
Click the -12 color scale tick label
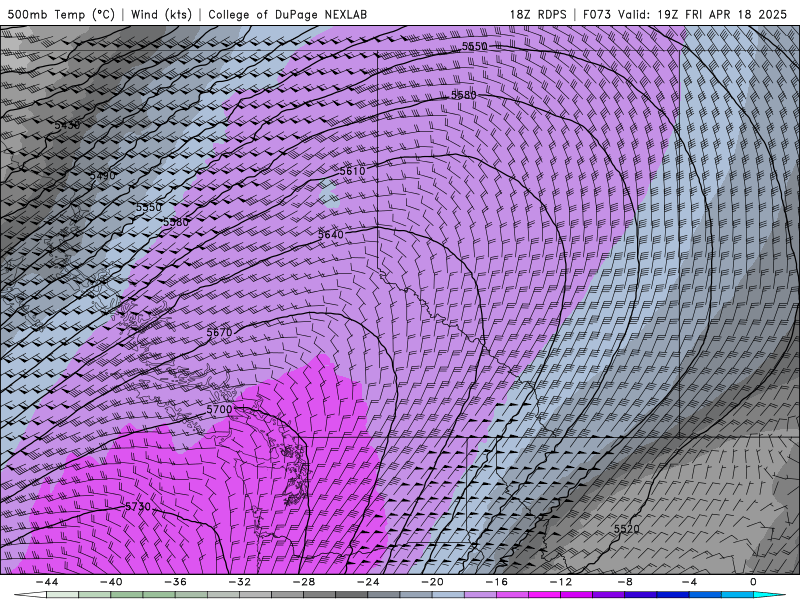[561, 582]
